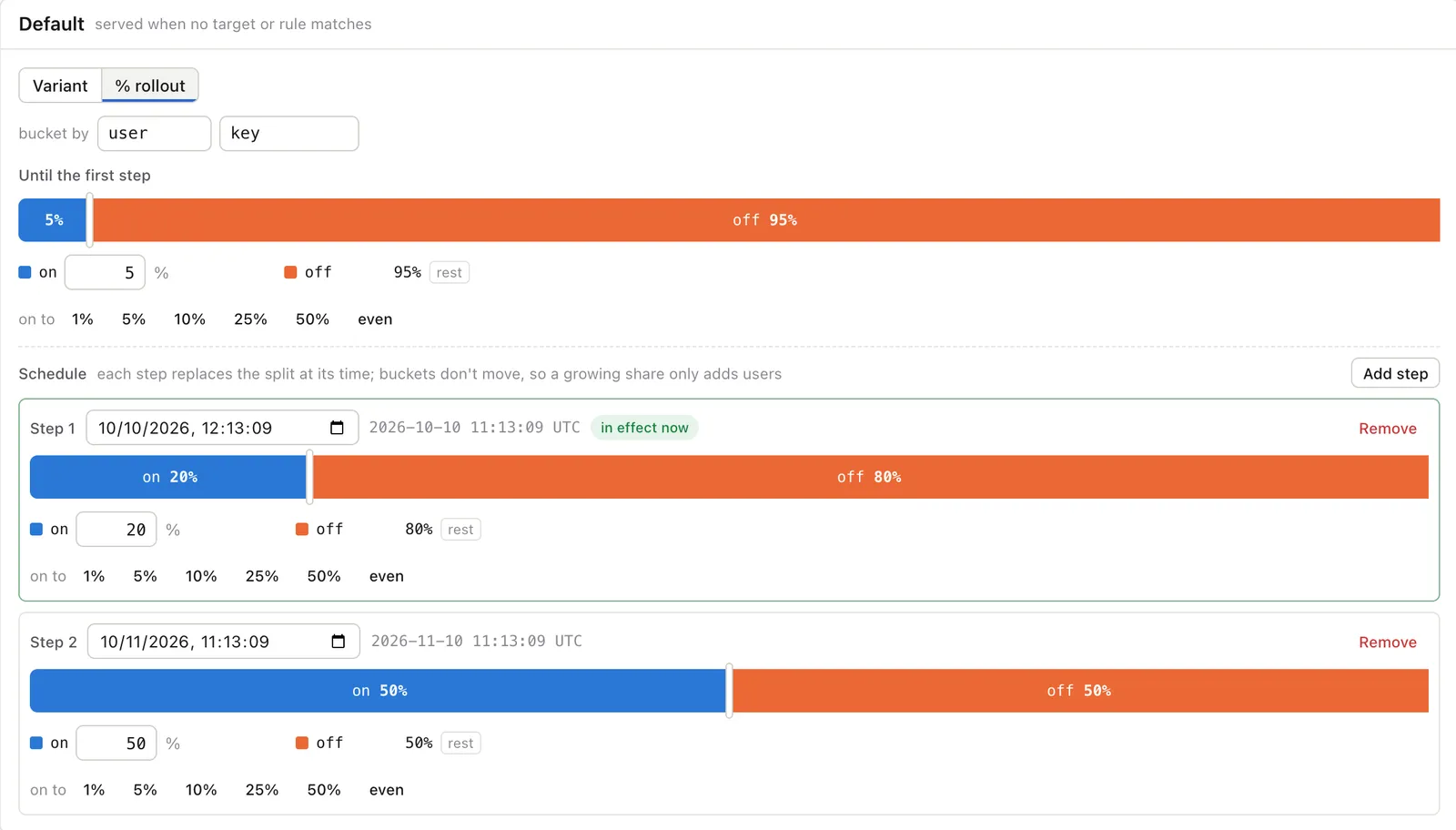Screen dimensions: 1456x830
Task: Click on percentage field showing 20
Action: coord(116,530)
